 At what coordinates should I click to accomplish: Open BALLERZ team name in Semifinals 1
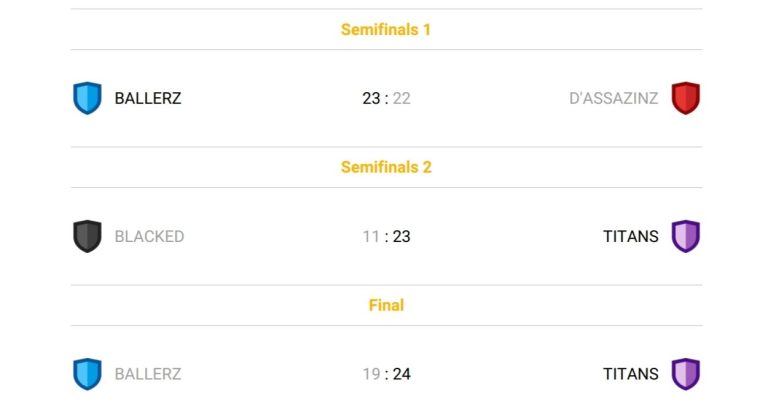click(148, 99)
